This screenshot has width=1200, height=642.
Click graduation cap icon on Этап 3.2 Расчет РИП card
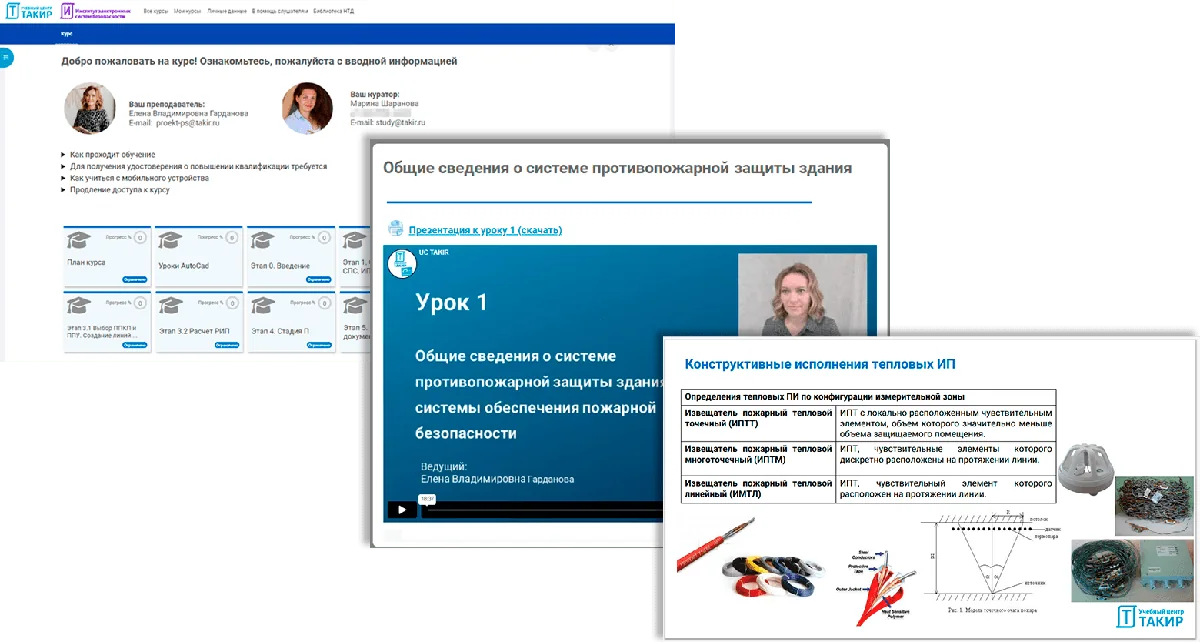(x=169, y=303)
